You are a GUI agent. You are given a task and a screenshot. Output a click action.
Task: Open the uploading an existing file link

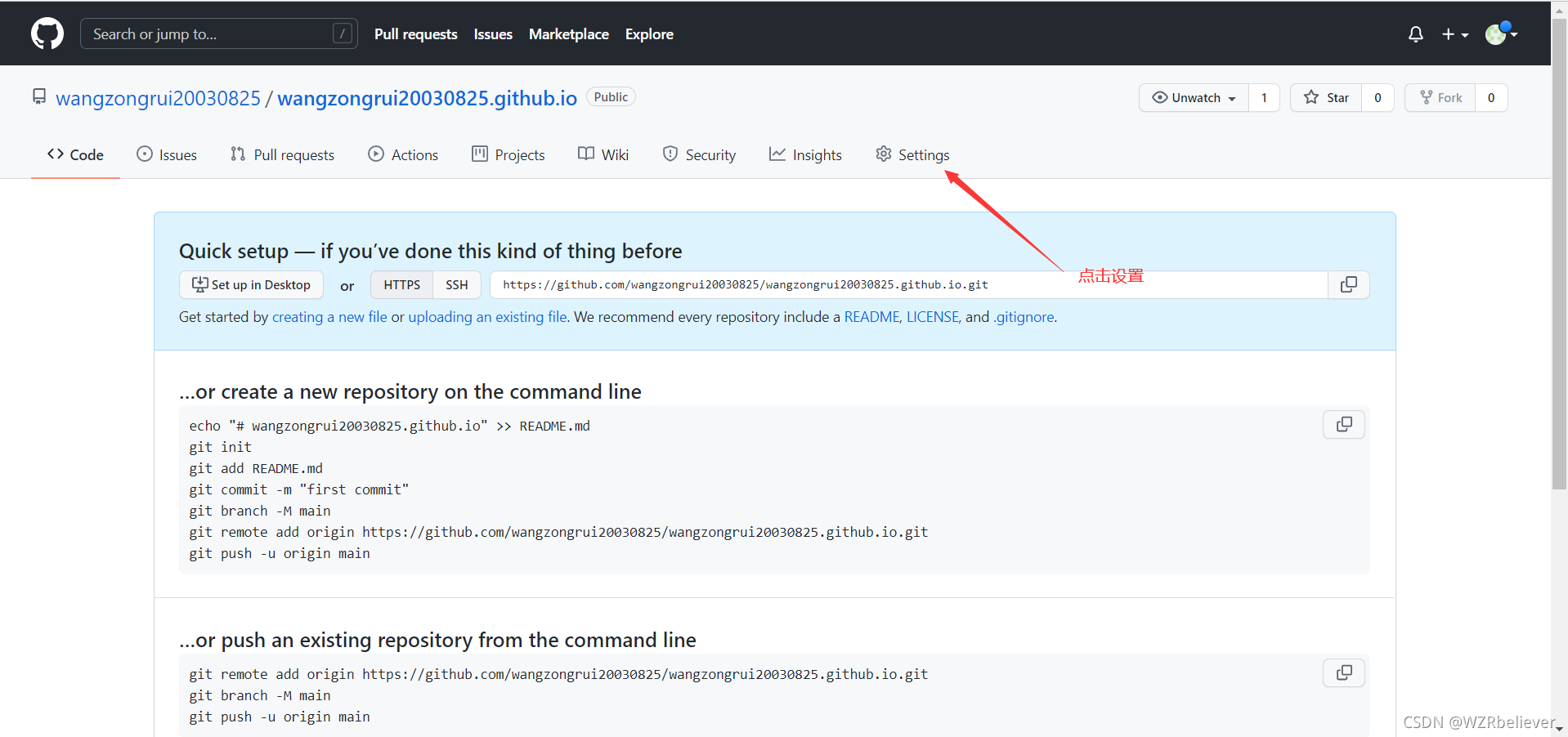pyautogui.click(x=487, y=317)
